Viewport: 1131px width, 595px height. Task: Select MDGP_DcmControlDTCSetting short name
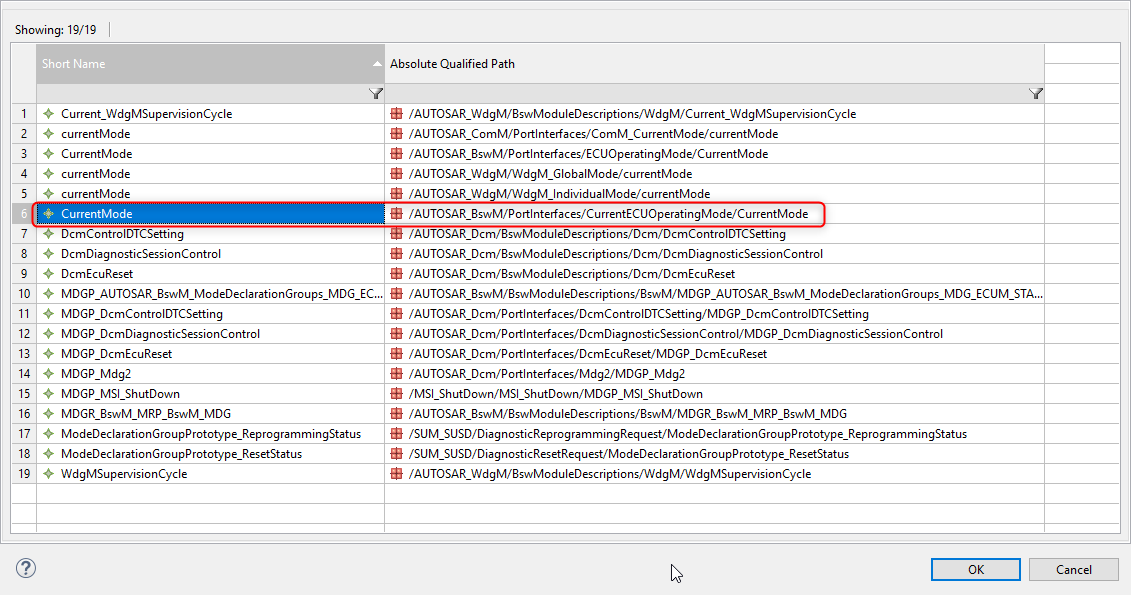point(141,314)
